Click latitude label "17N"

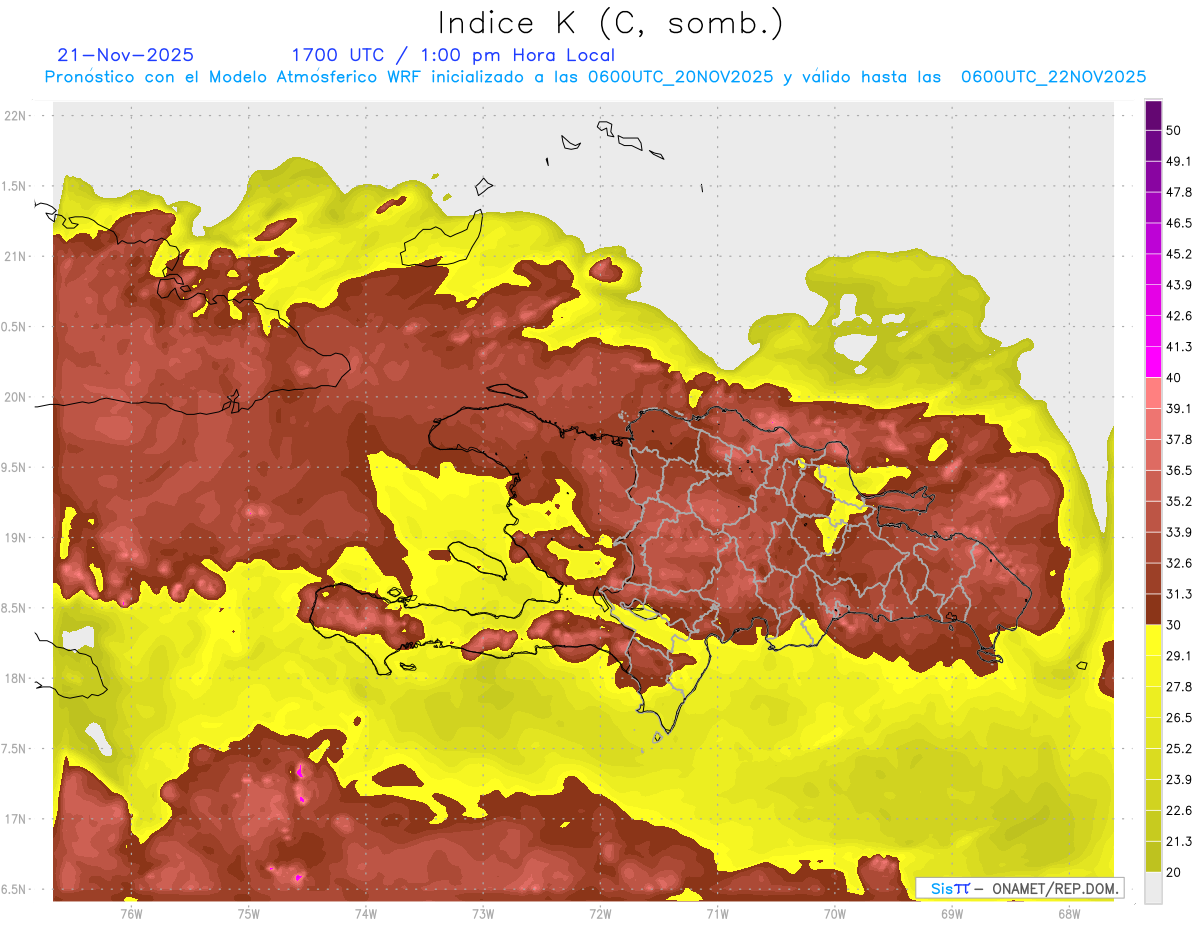[17, 820]
